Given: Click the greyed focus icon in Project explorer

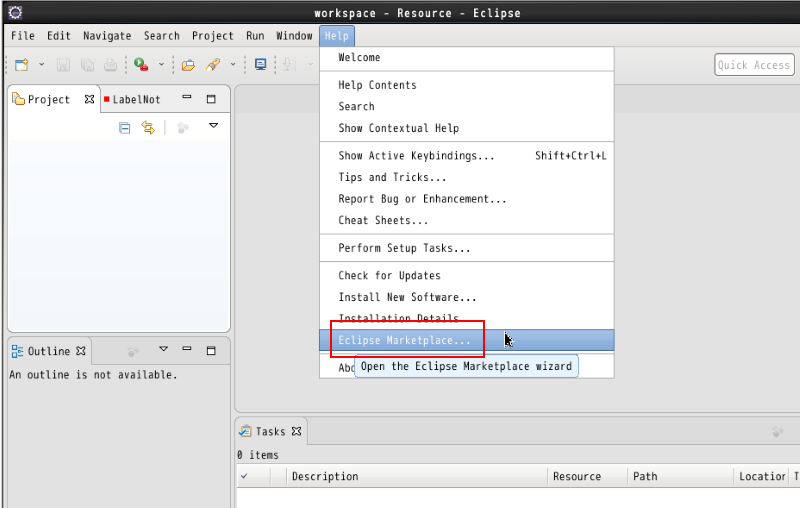Looking at the screenshot, I should tap(183, 128).
